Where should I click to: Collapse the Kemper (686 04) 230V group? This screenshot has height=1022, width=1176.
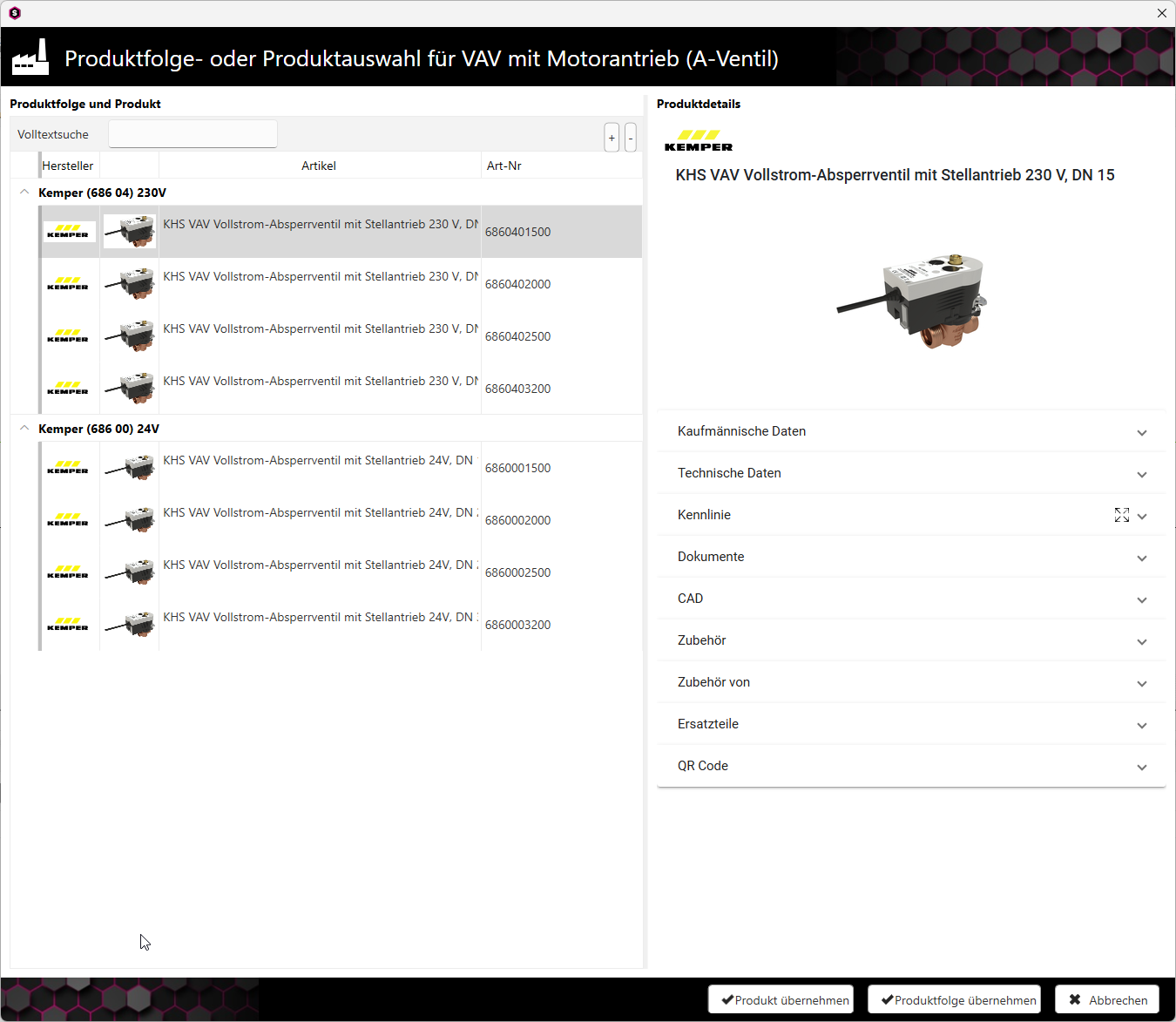point(24,193)
